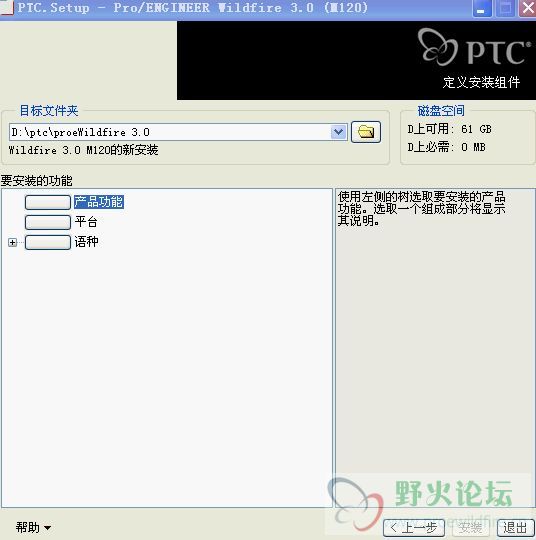The height and width of the screenshot is (540, 536).
Task: Click the 'Wildfire 3.0 M120的新安装' text
Action: pyautogui.click(x=83, y=150)
